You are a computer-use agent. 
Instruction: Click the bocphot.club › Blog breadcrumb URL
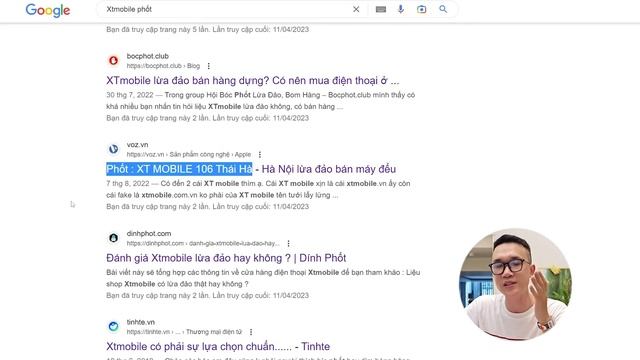tap(163, 66)
